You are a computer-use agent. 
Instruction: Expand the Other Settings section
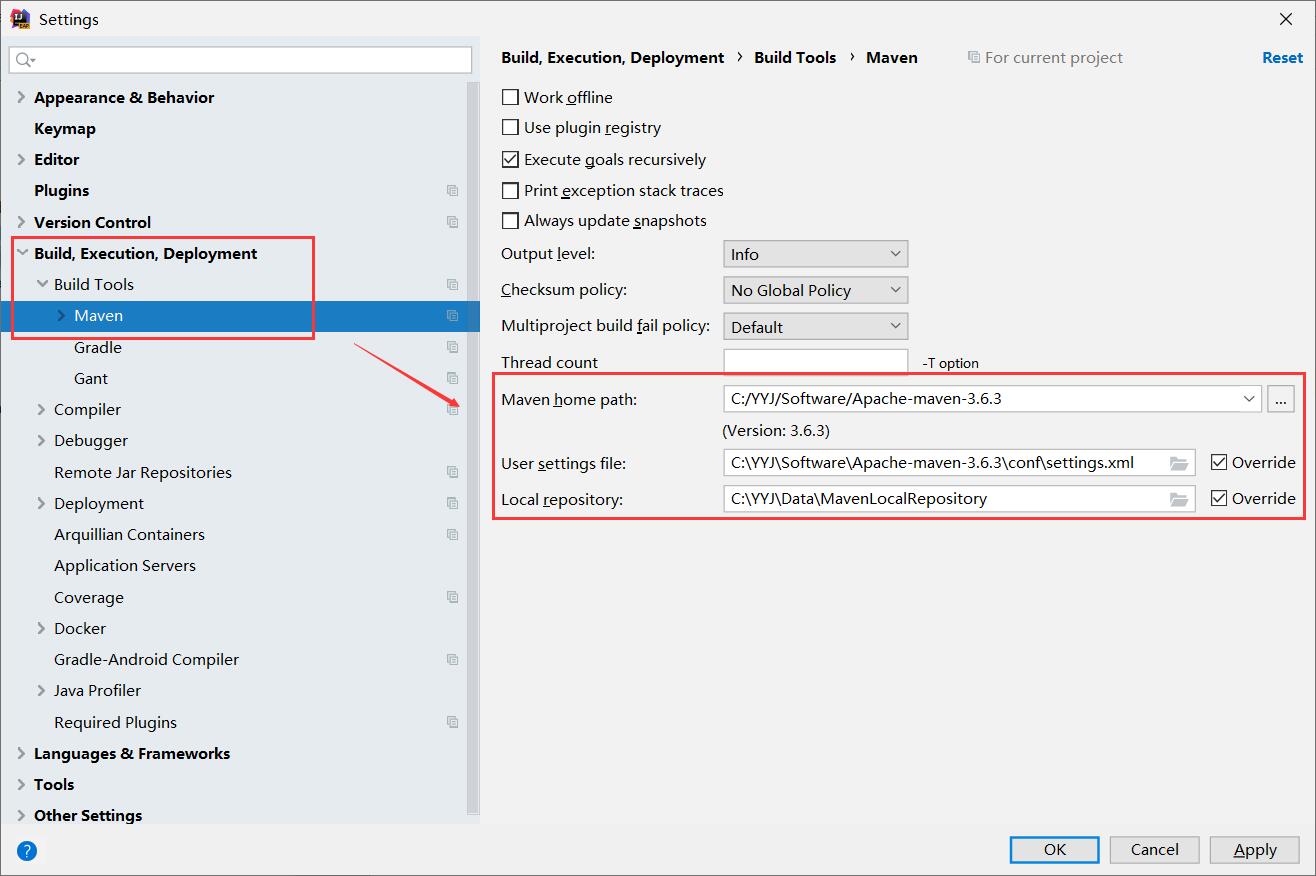coord(22,815)
